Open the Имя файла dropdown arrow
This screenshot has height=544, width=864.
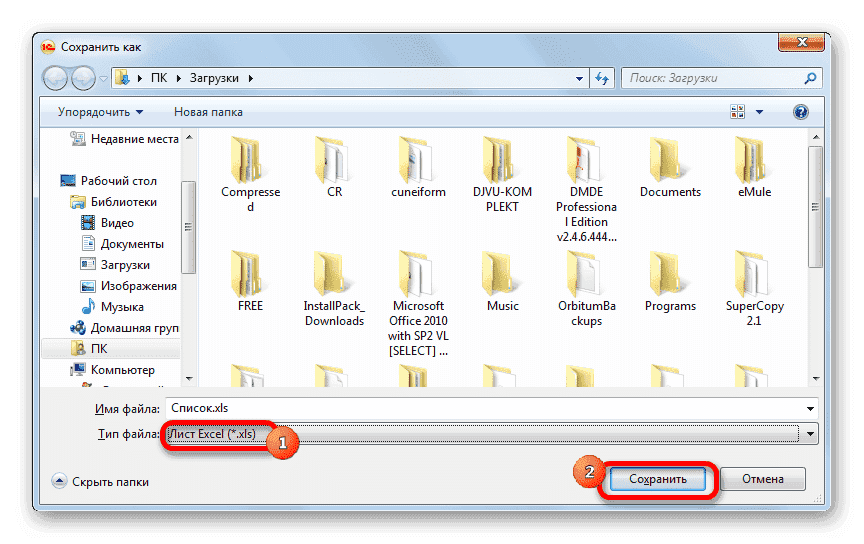810,408
